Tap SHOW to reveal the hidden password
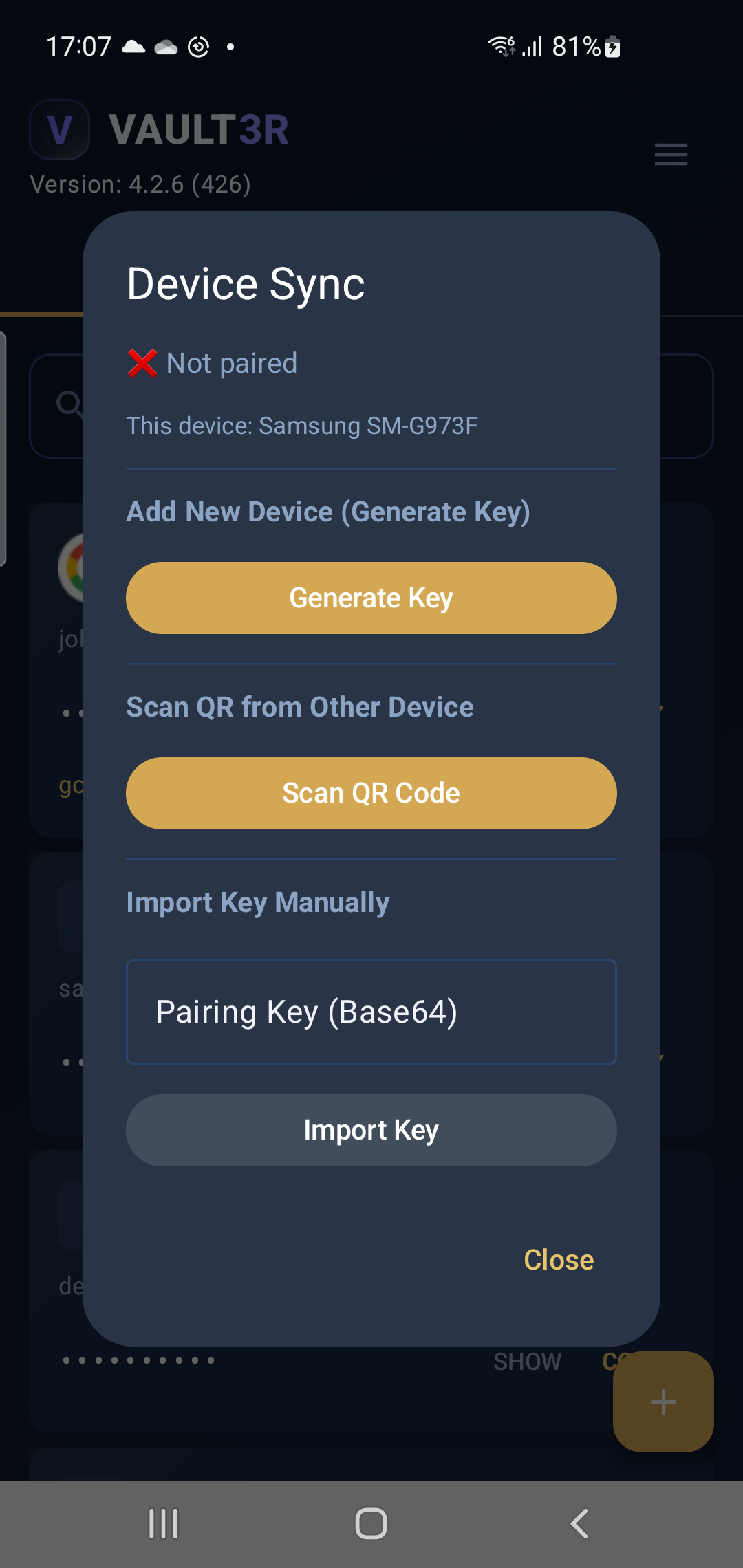The image size is (743, 1568). [x=527, y=1361]
